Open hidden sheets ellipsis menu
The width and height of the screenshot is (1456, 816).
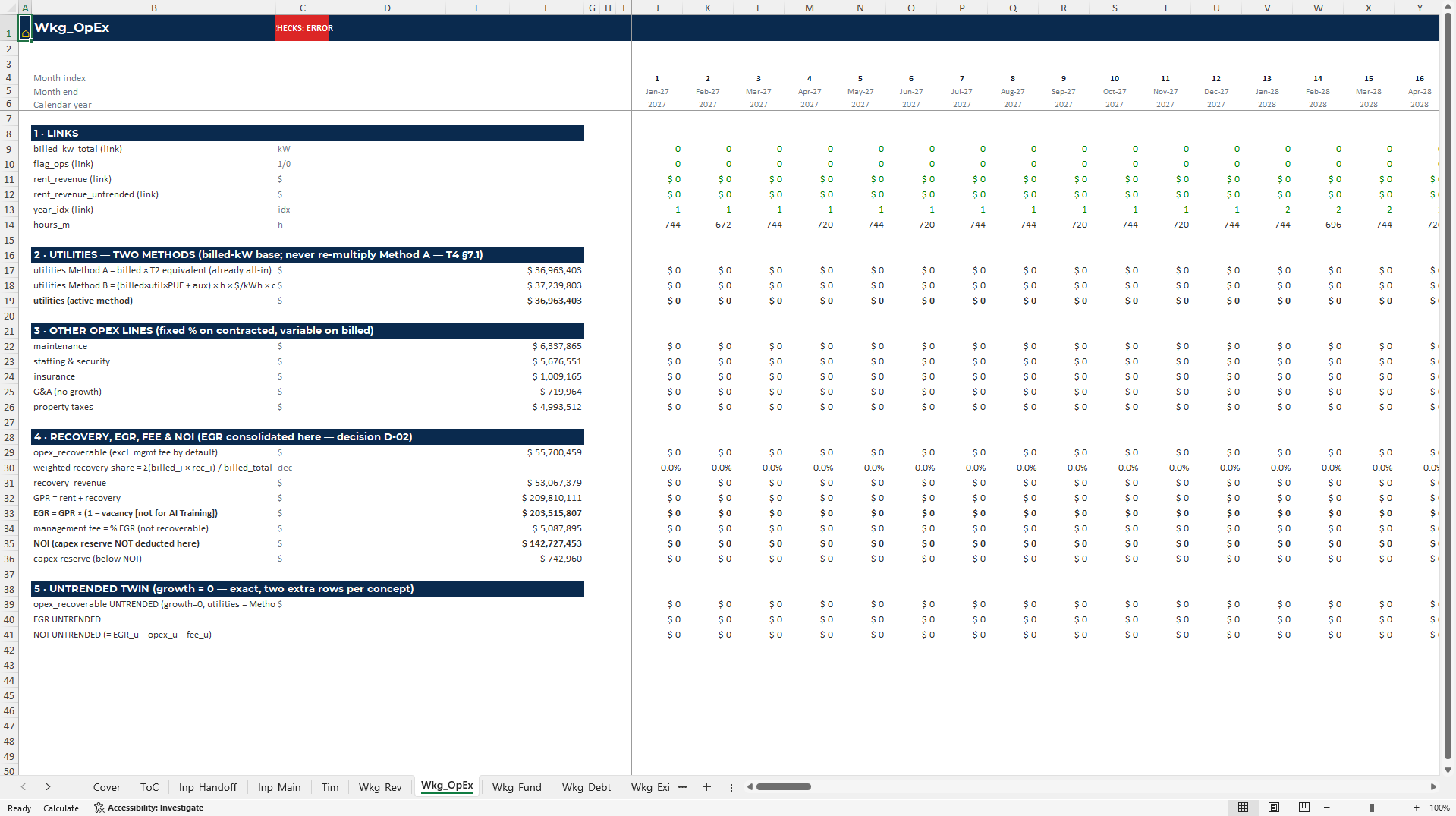682,787
